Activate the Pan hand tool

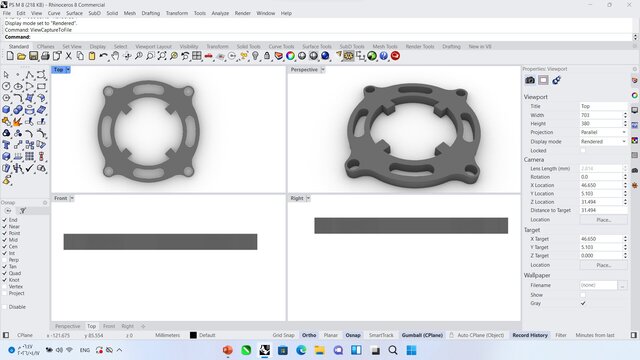(x=115, y=56)
